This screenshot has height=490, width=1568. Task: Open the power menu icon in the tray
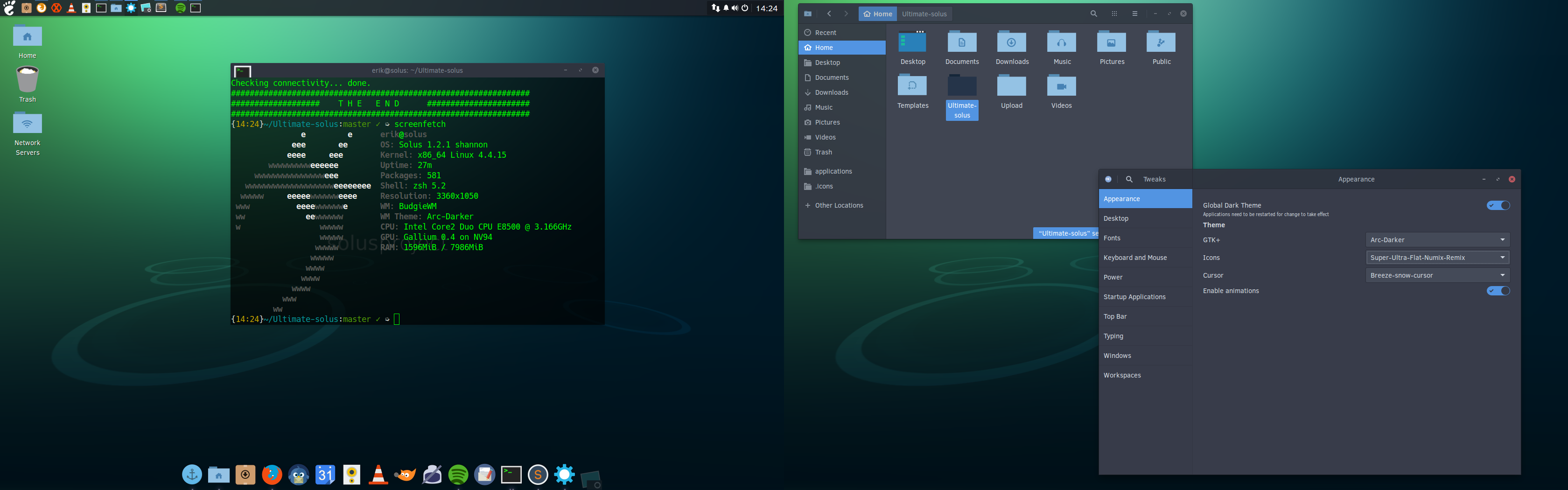[744, 8]
